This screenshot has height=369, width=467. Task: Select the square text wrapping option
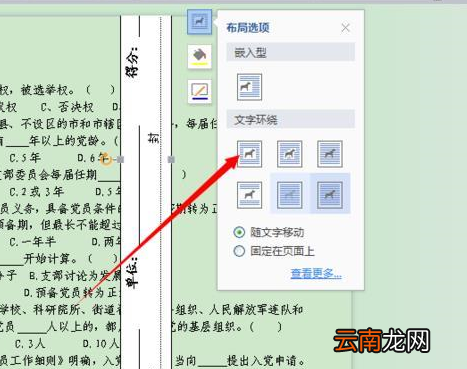click(x=249, y=154)
